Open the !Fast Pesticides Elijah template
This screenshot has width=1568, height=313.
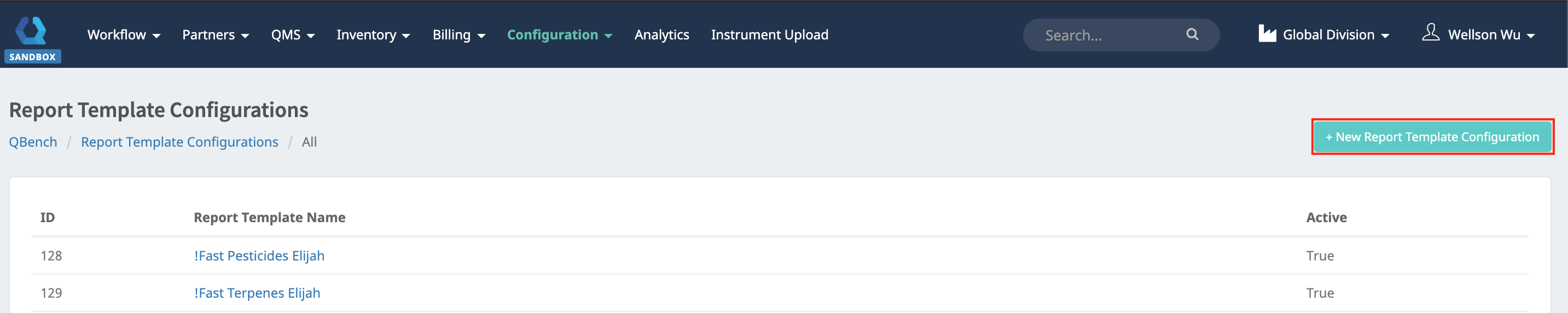pyautogui.click(x=259, y=256)
